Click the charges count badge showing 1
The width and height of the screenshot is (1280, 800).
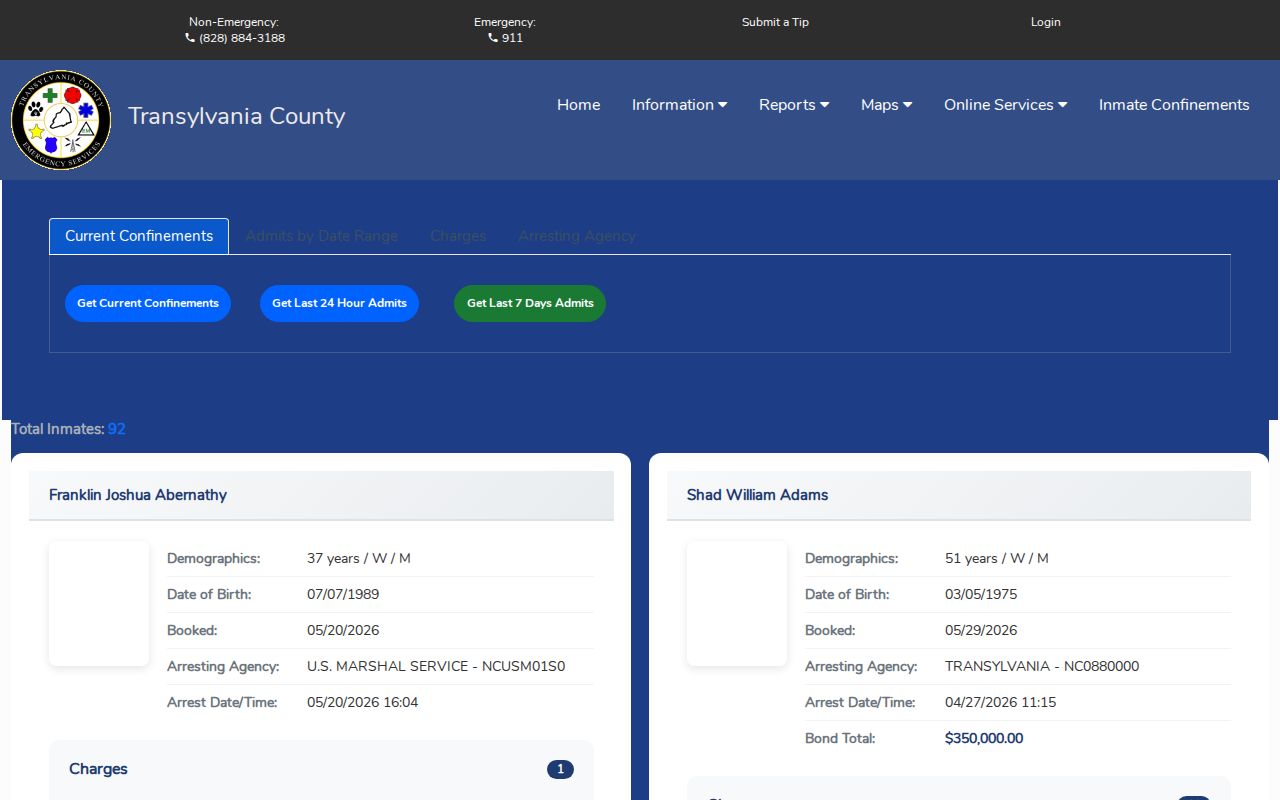pos(560,769)
